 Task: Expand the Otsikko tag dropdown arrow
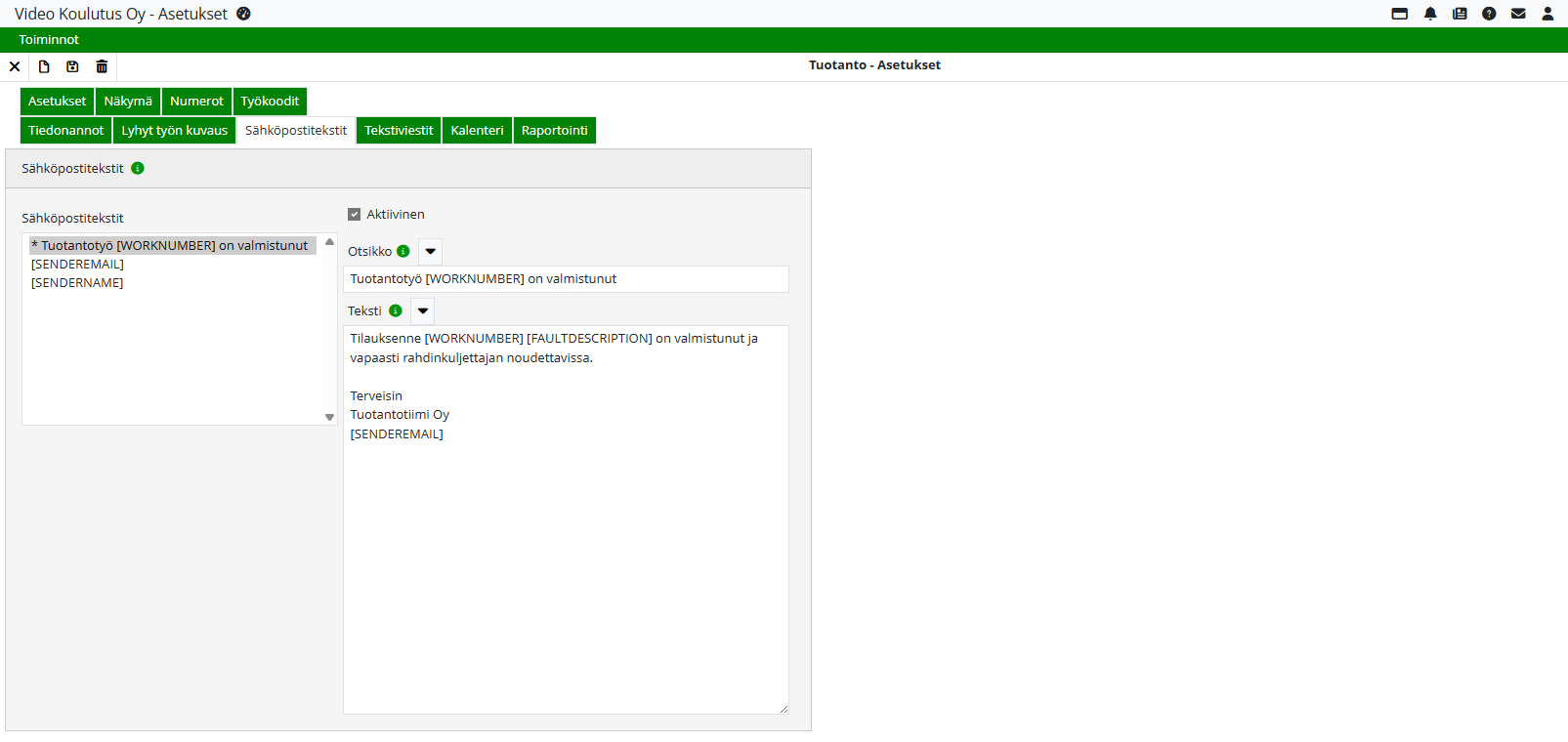point(430,252)
